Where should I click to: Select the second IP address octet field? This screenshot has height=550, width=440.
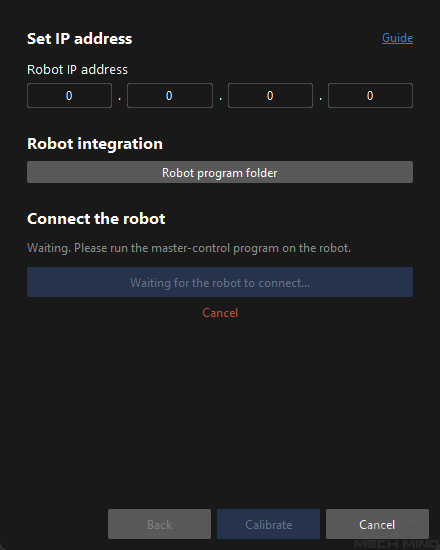tap(170, 95)
